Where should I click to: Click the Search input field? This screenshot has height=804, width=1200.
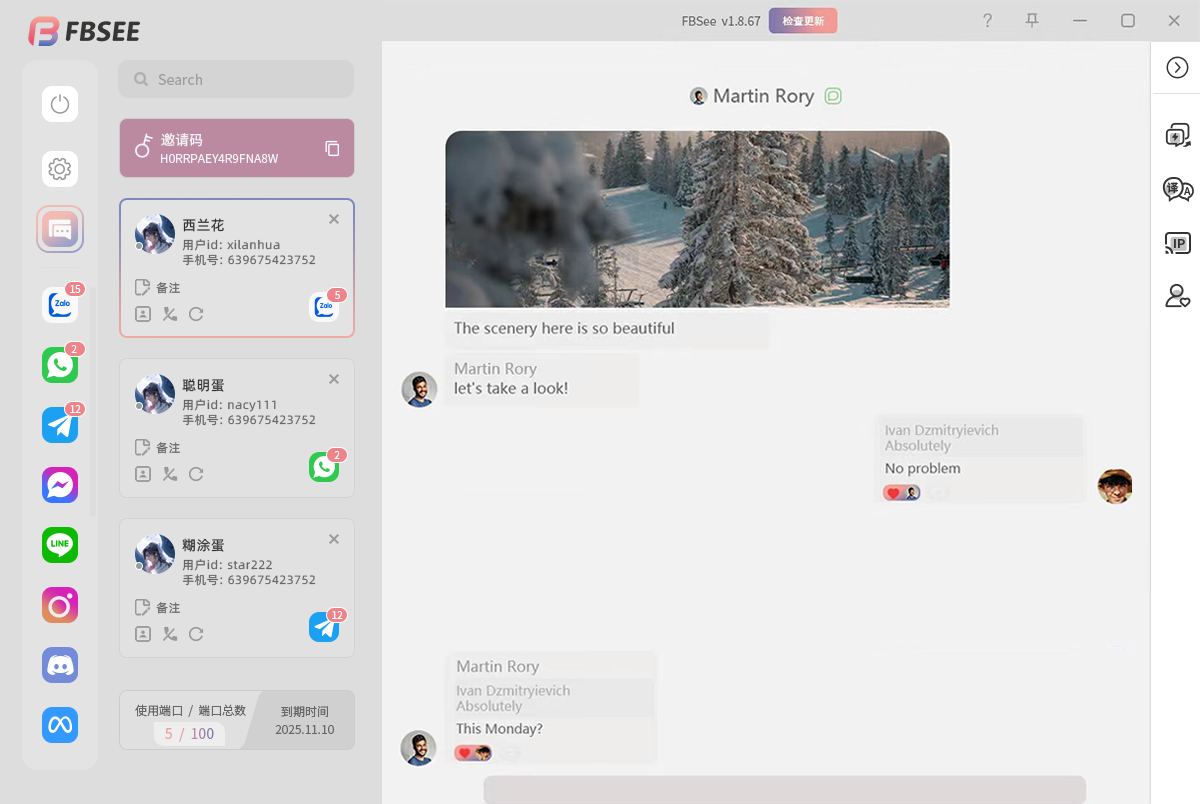click(236, 79)
